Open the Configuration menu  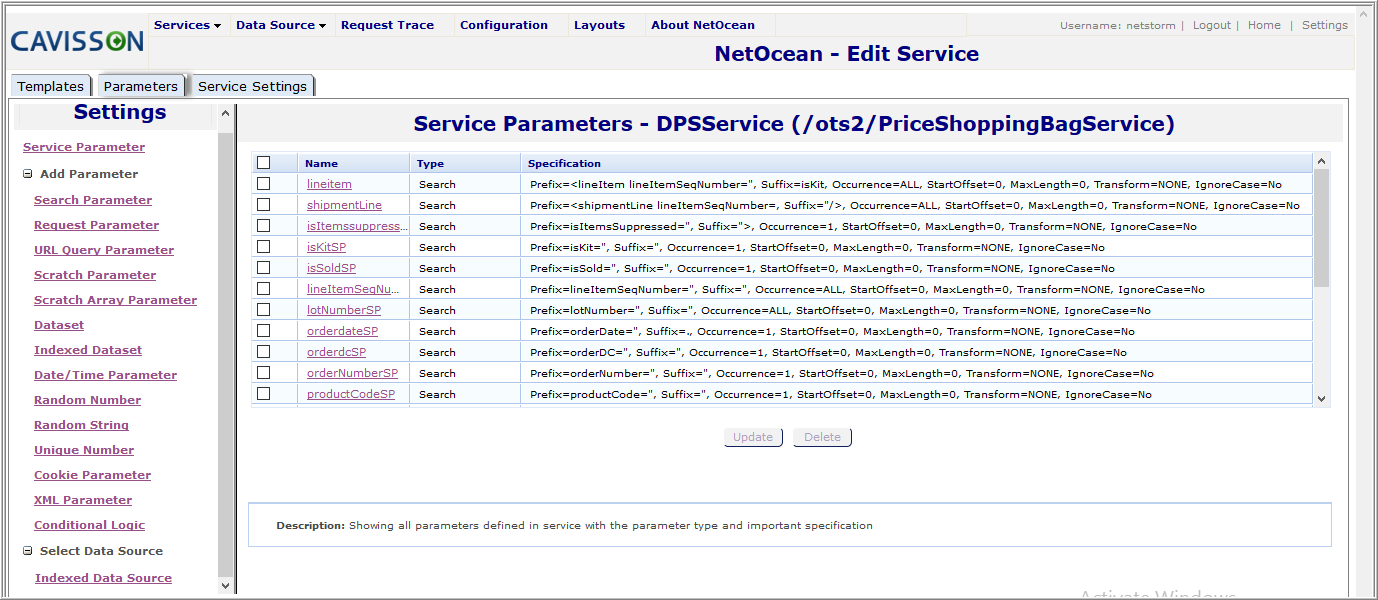click(504, 25)
